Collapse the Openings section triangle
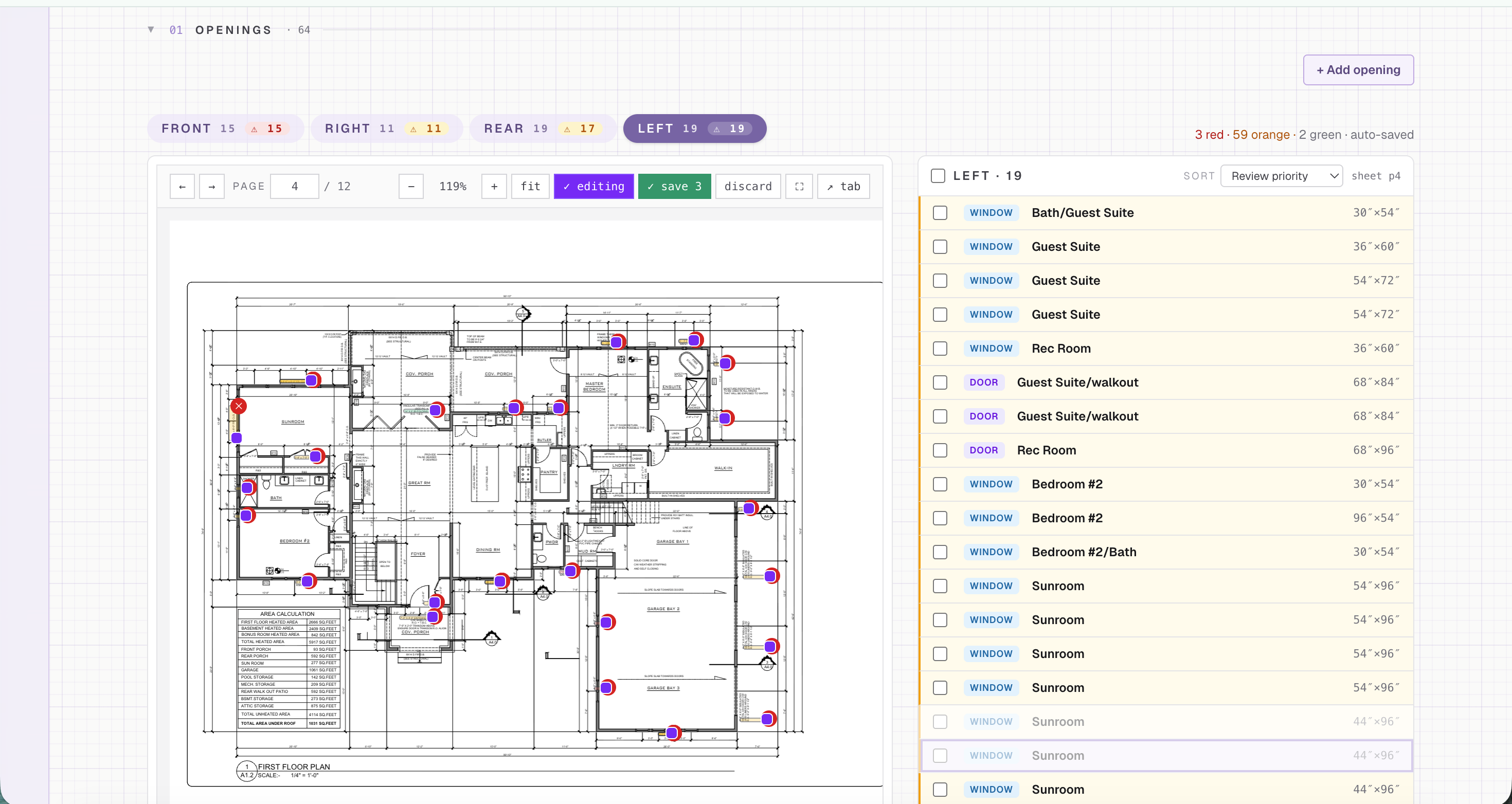The width and height of the screenshot is (1512, 804). tap(151, 29)
